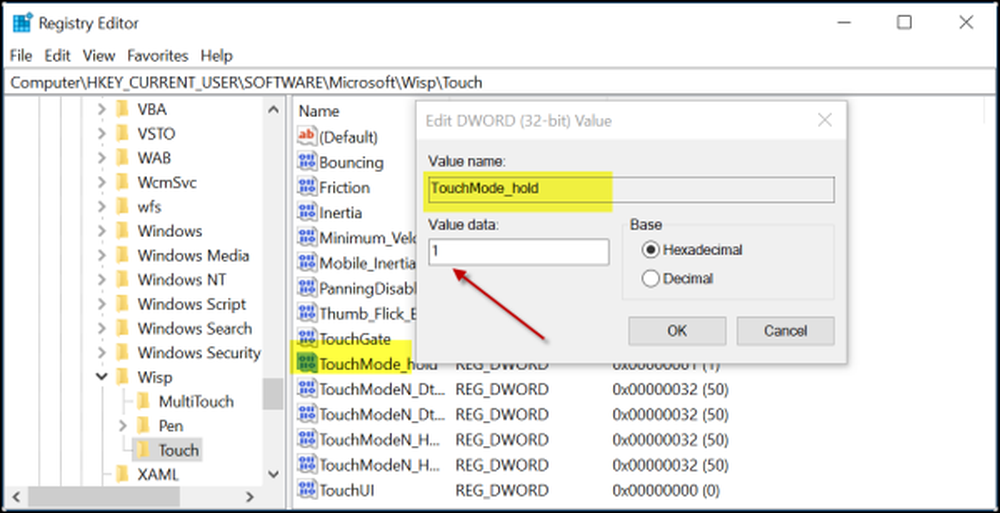Click the Bouncing DWORD value icon
1000x513 pixels.
[x=307, y=161]
